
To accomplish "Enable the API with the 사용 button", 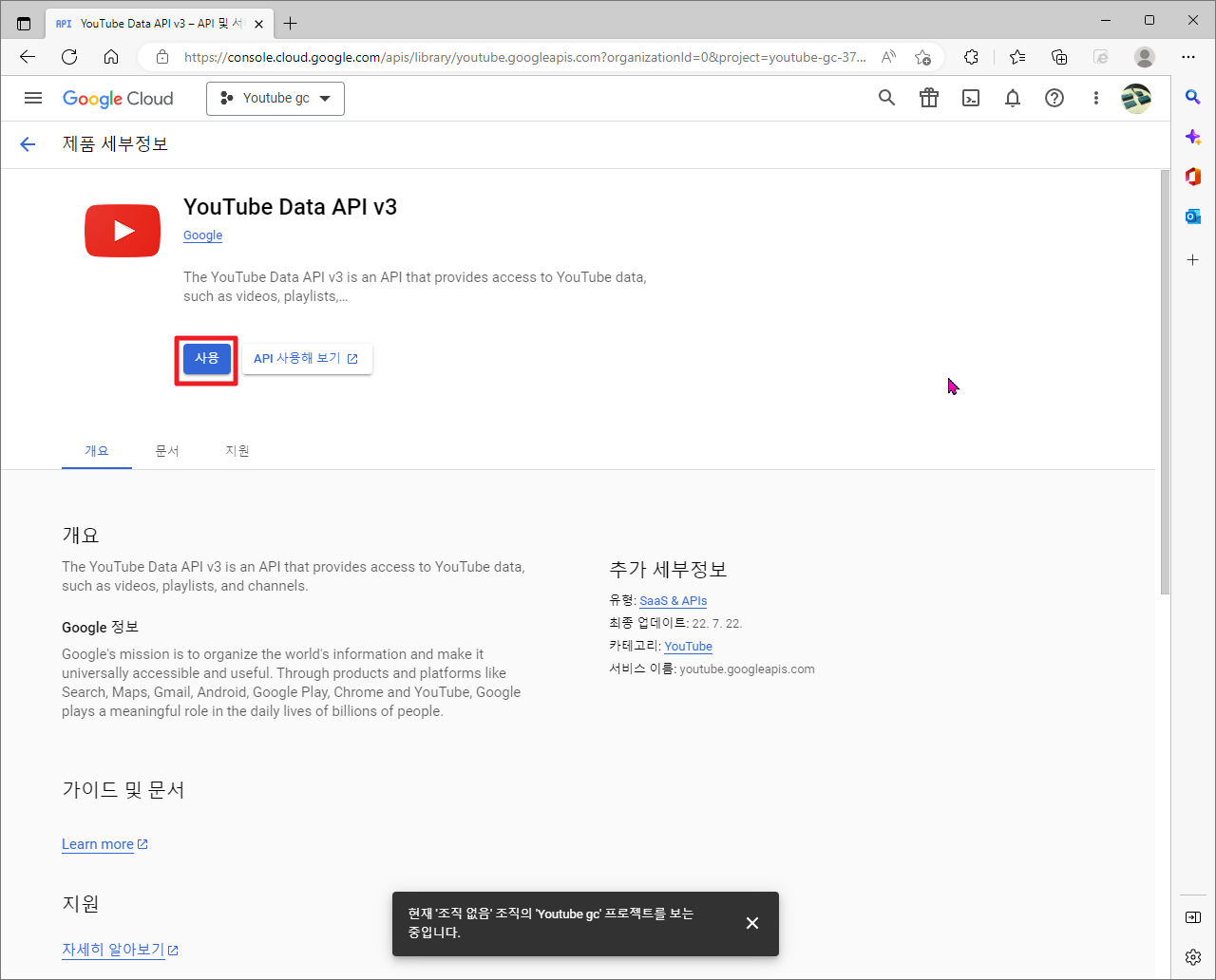I will tap(207, 358).
